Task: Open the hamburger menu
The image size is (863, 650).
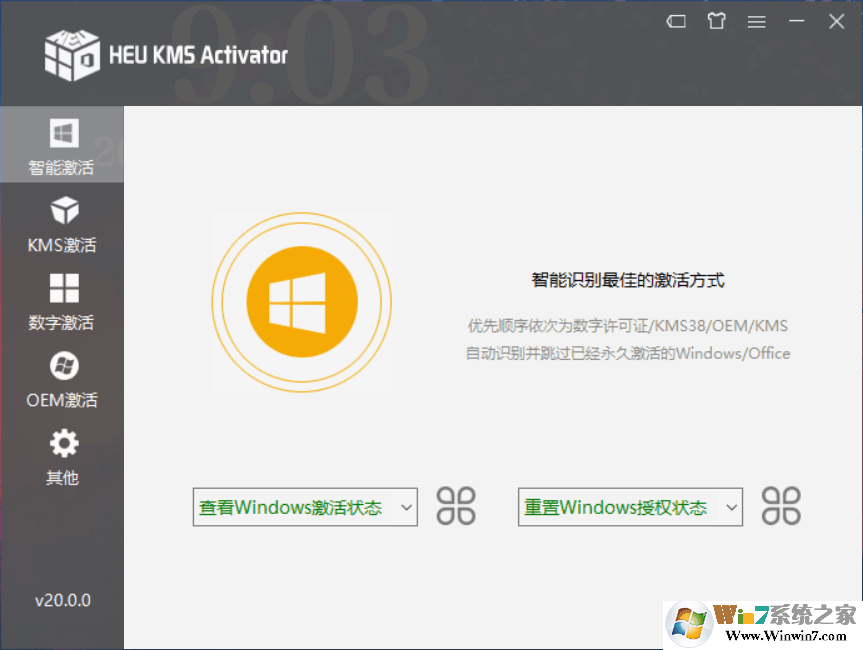Action: click(x=756, y=21)
